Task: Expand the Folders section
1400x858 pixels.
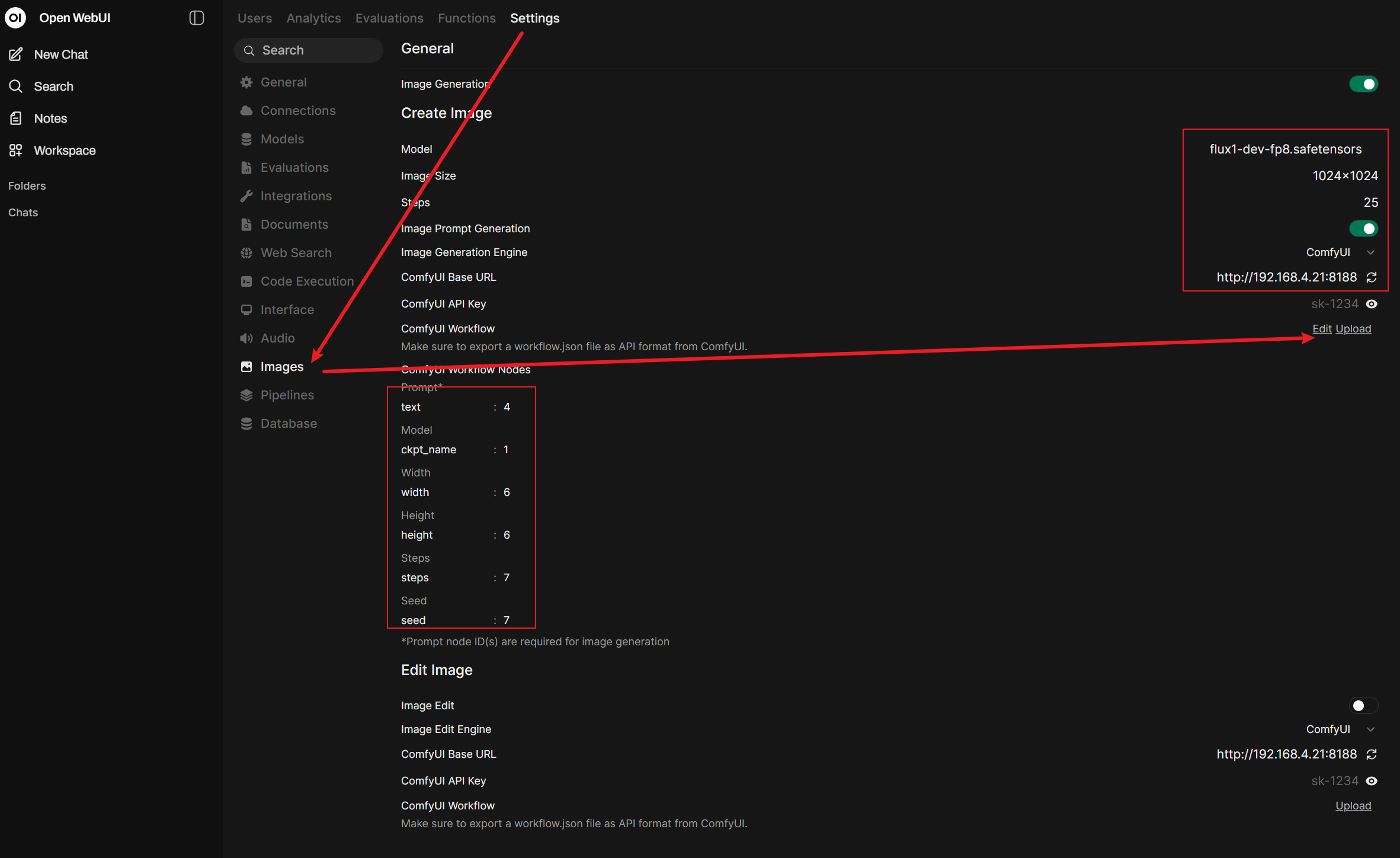Action: click(x=27, y=186)
